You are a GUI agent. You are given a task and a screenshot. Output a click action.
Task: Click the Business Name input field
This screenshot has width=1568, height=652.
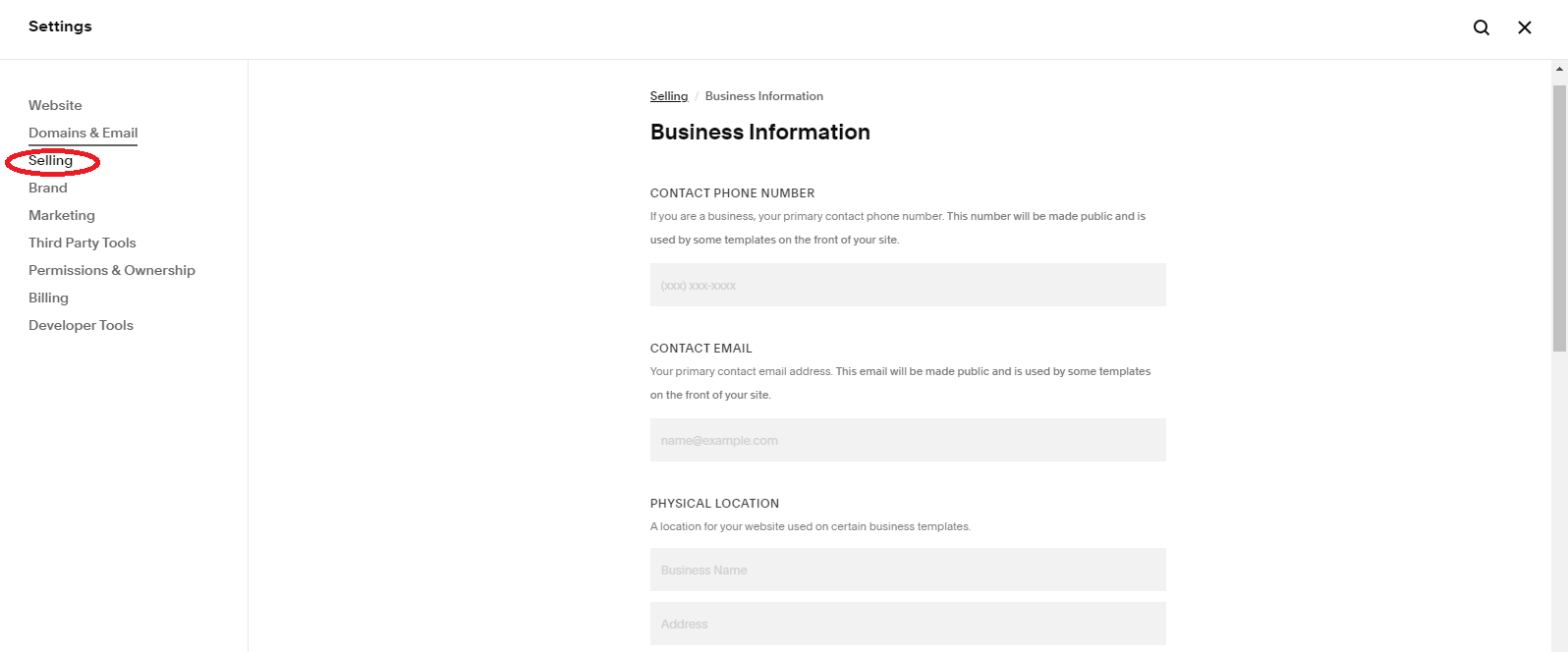908,570
